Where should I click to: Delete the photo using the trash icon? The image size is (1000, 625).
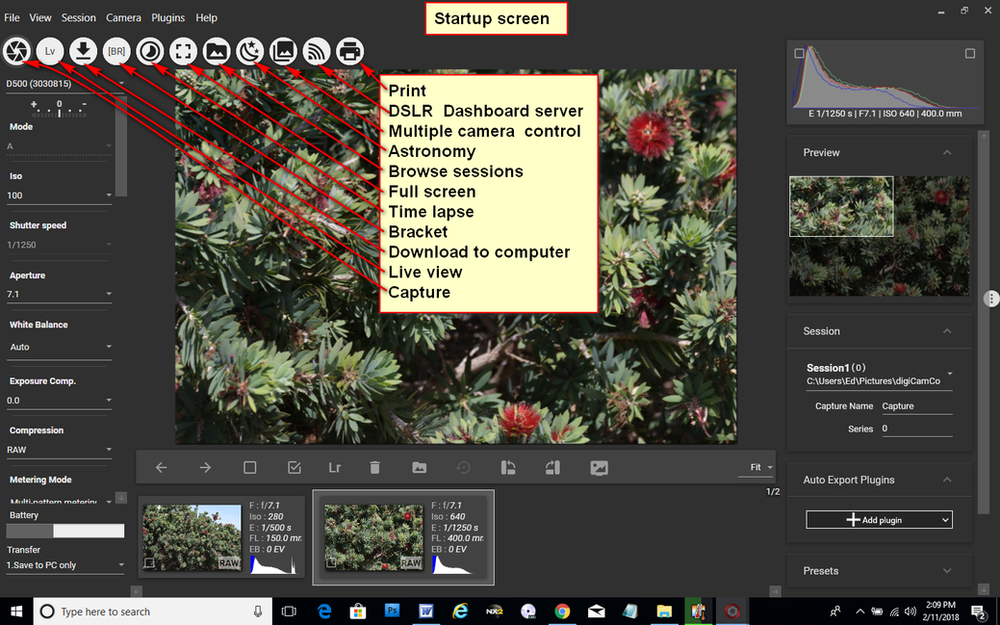click(375, 467)
